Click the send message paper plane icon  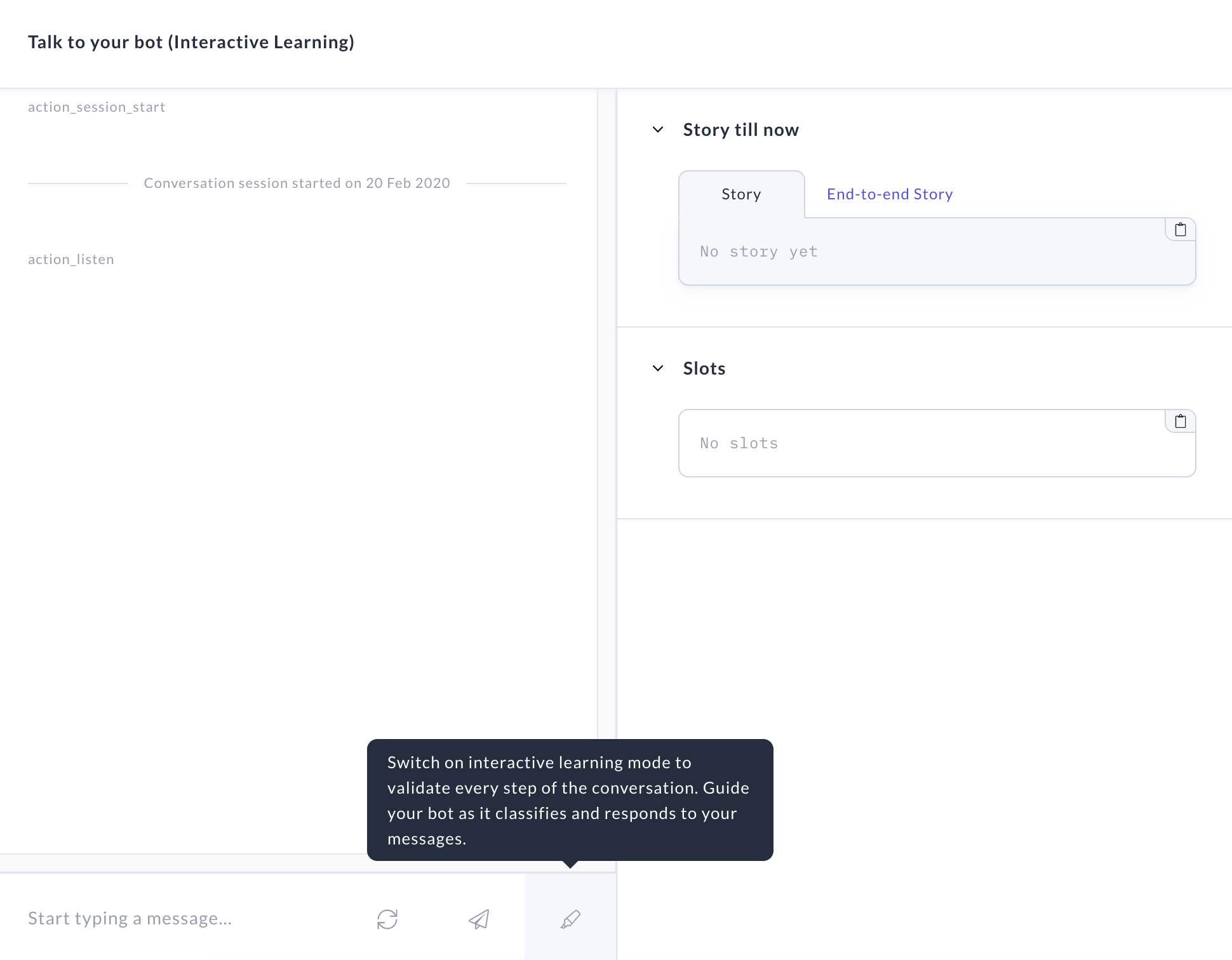click(479, 919)
